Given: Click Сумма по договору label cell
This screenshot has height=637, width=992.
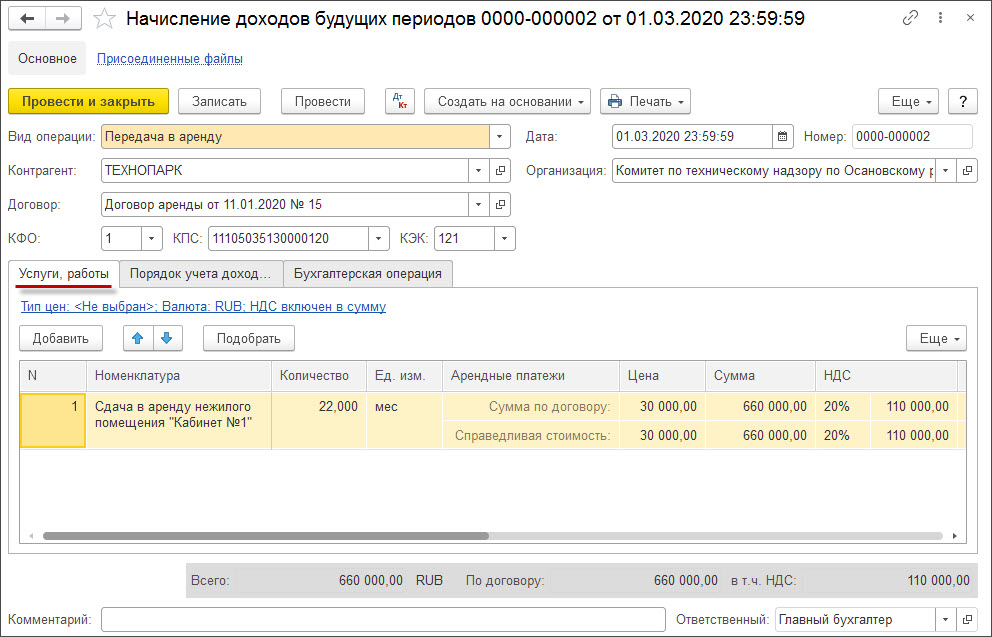Looking at the screenshot, I should pos(531,407).
